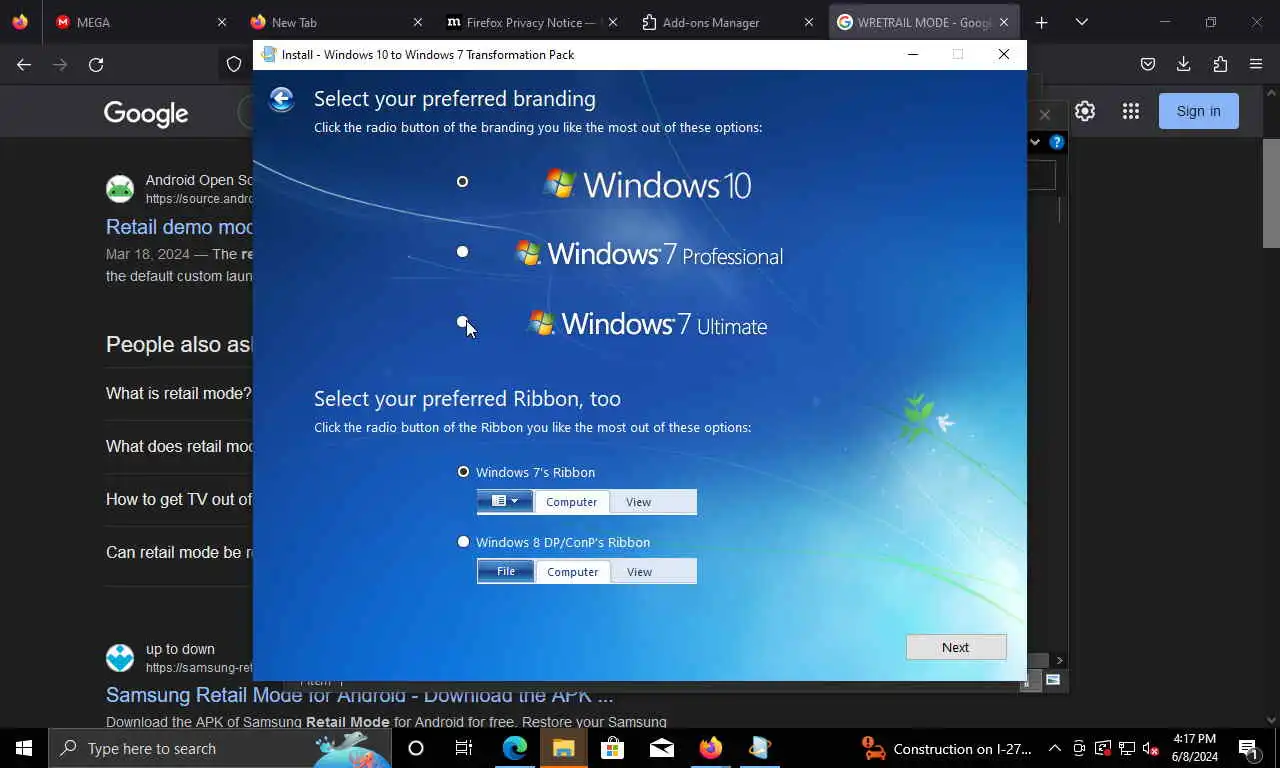Open Google settings gear icon
This screenshot has width=1280, height=768.
[1085, 111]
